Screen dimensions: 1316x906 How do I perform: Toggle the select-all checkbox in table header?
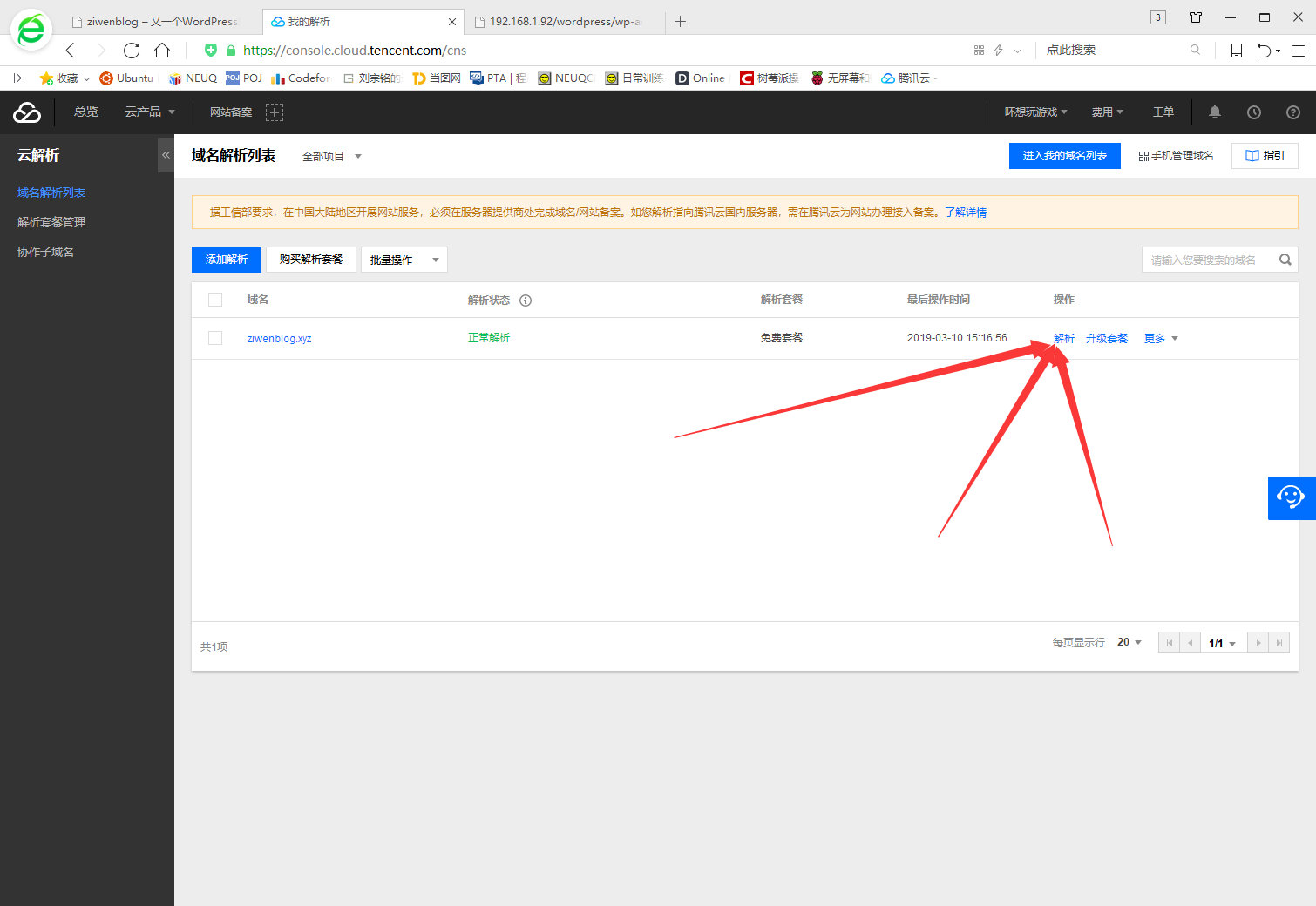[x=215, y=300]
